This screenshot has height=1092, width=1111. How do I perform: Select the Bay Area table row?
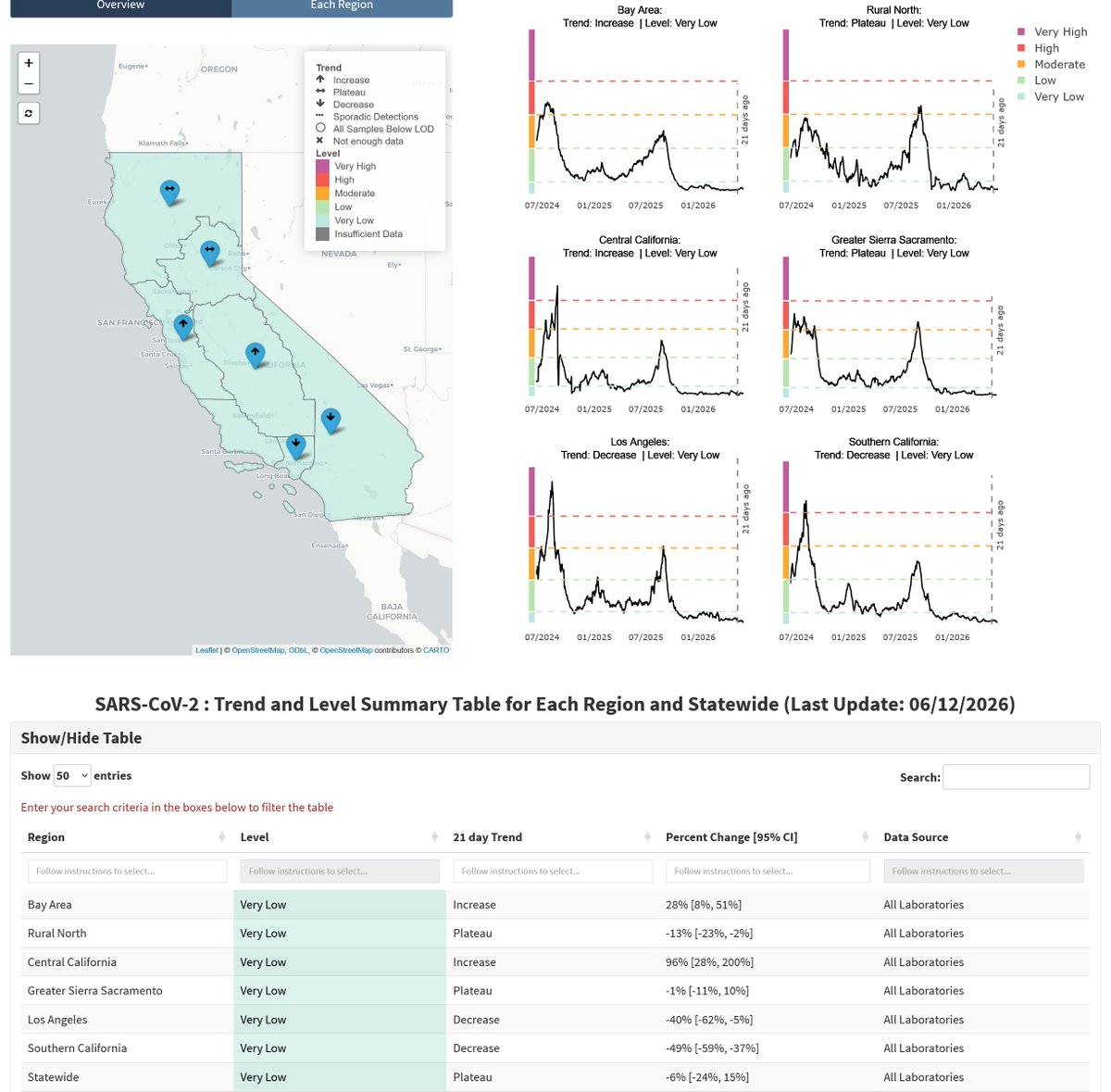coord(555,905)
